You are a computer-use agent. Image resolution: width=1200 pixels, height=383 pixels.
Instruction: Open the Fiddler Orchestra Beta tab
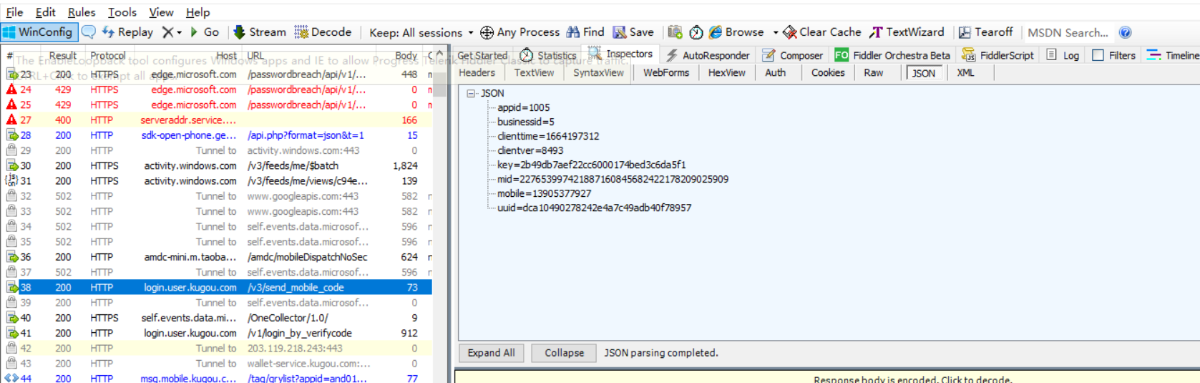(x=892, y=55)
